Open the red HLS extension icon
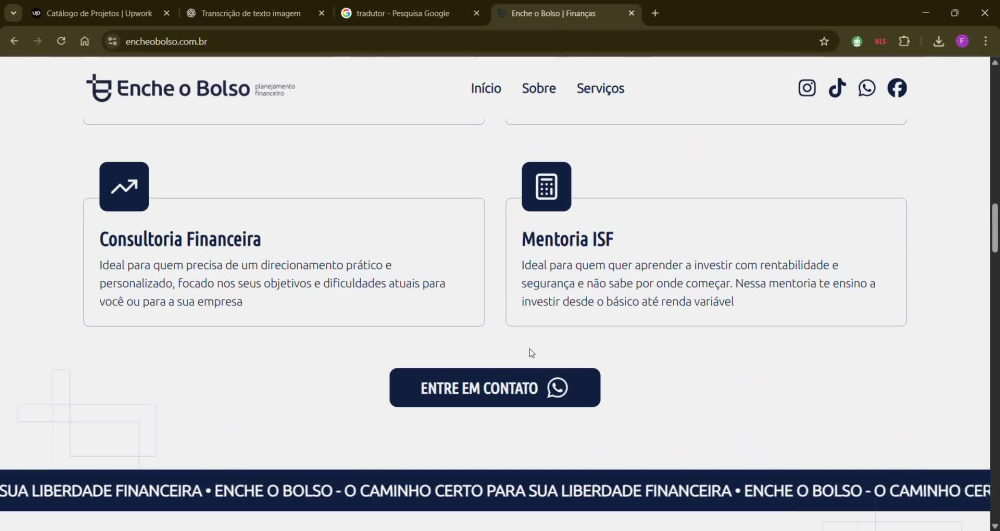 881,41
